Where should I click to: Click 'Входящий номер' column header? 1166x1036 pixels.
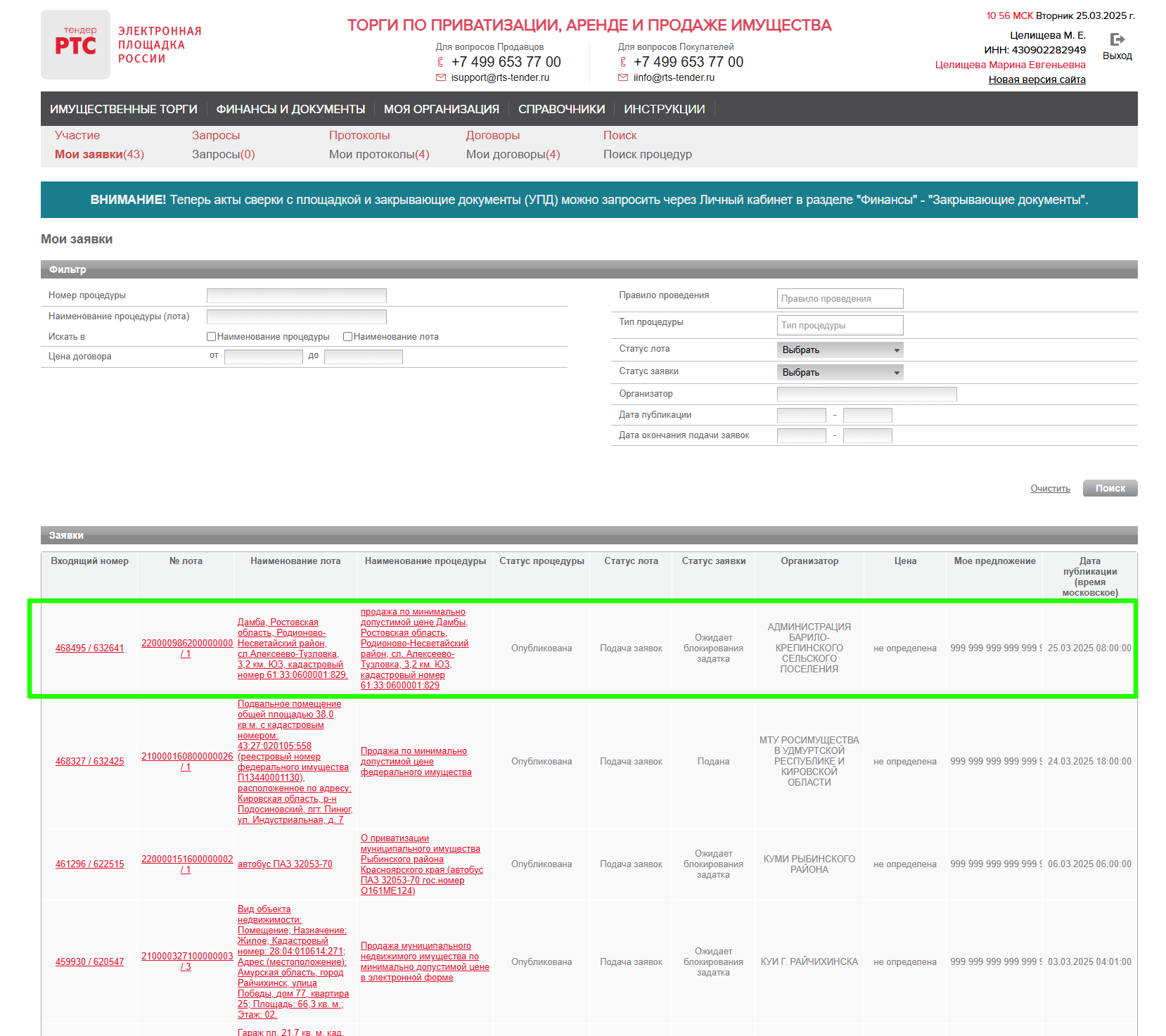(x=89, y=561)
